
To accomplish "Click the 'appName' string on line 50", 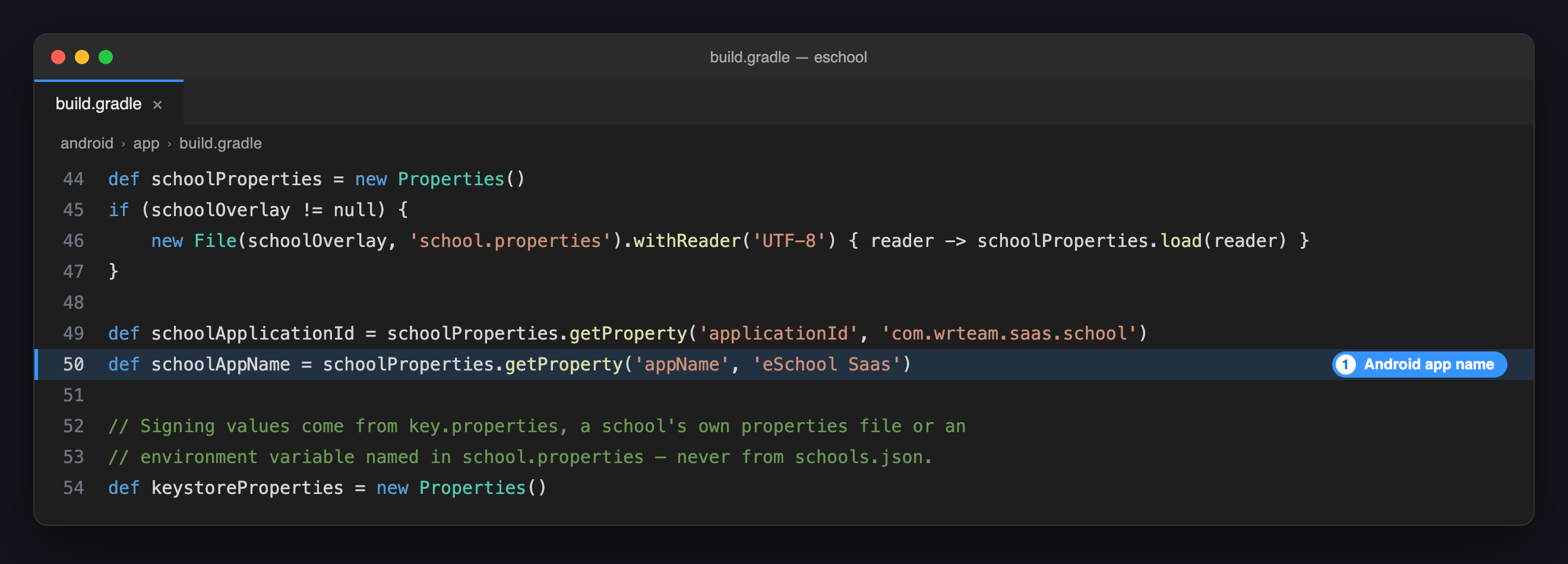I will click(681, 365).
